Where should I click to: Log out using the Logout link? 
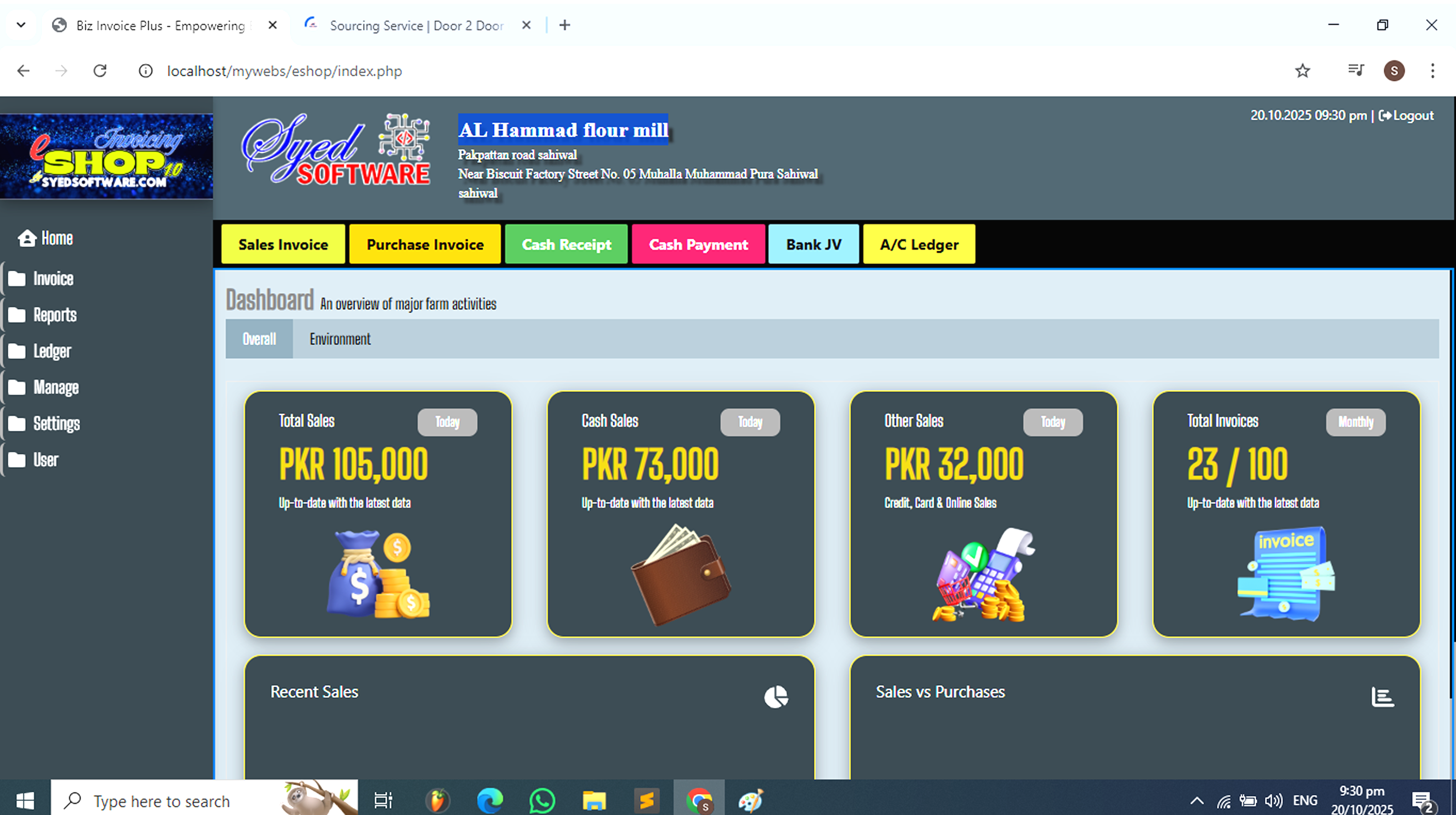click(1406, 115)
